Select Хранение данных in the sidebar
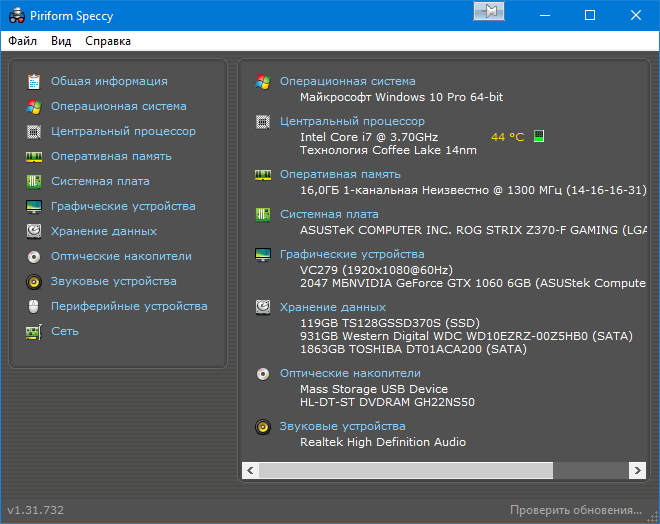Image resolution: width=660 pixels, height=524 pixels. [104, 231]
